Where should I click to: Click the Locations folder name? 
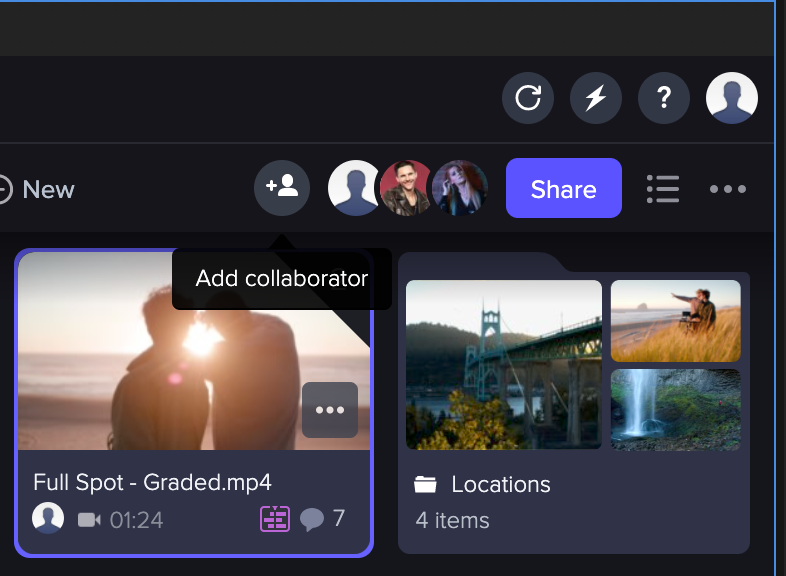click(501, 484)
